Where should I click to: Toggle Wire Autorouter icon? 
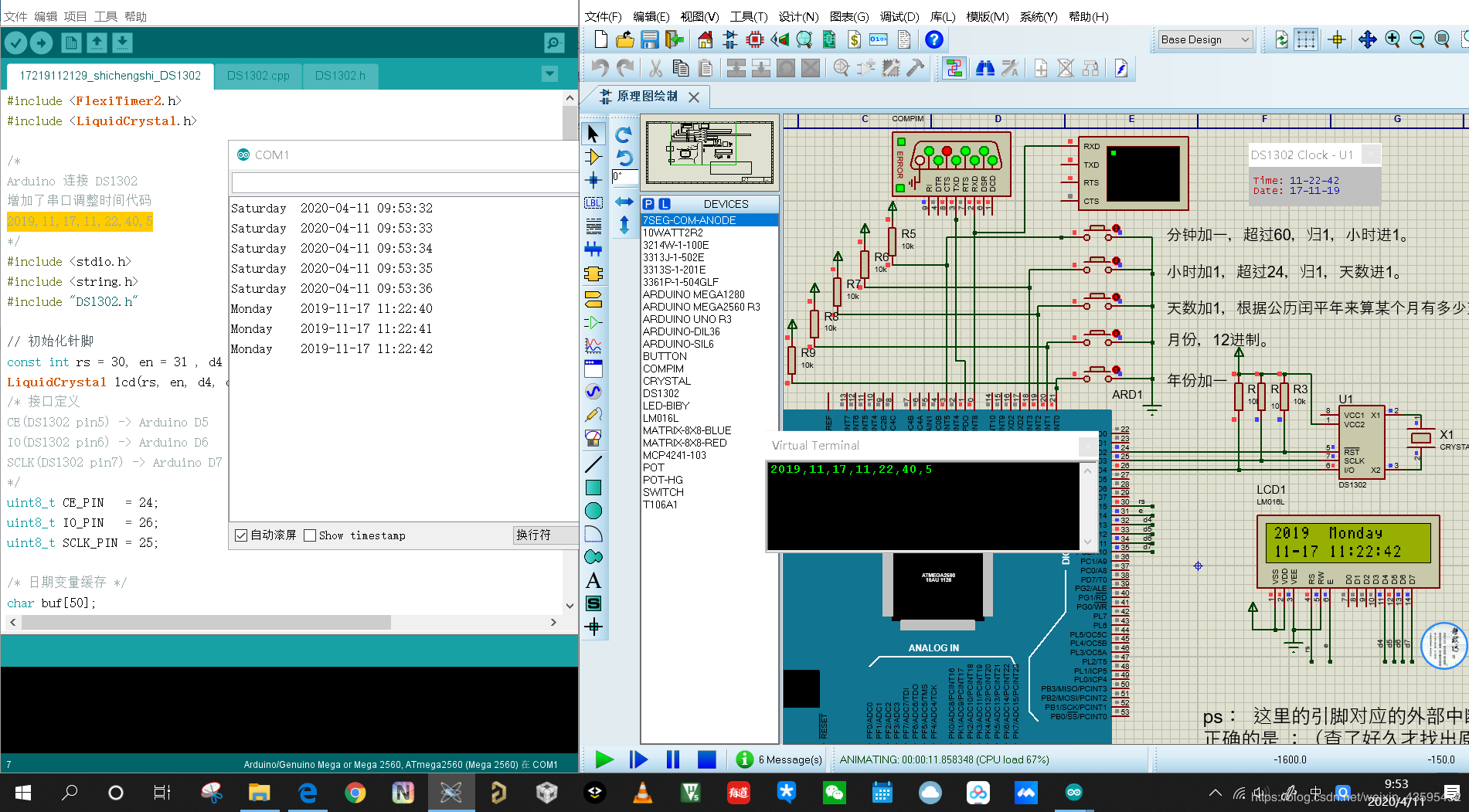click(x=954, y=69)
